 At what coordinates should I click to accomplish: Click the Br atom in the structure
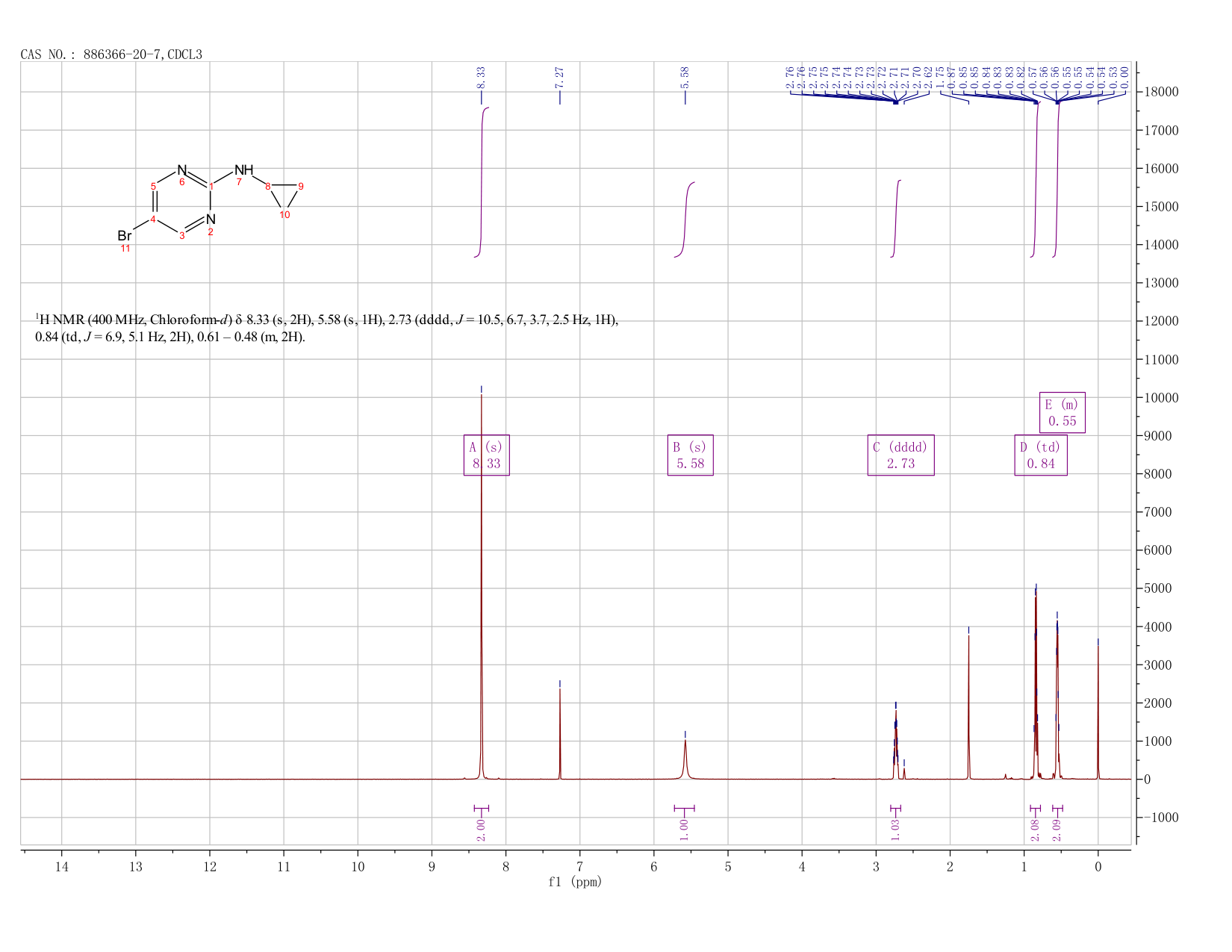(125, 236)
